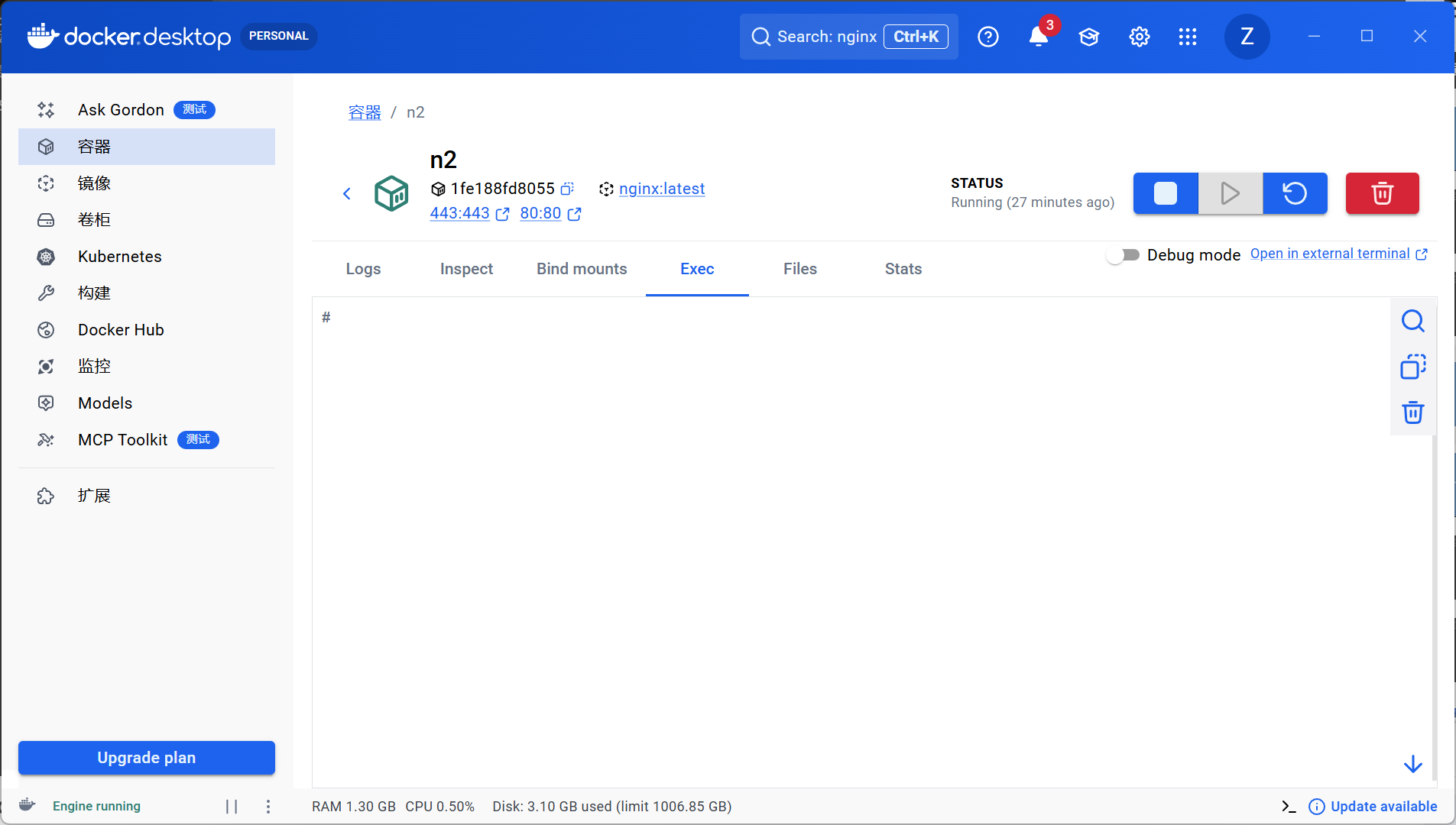The height and width of the screenshot is (825, 1456).
Task: Toggle Debug mode switch
Action: tap(1123, 255)
